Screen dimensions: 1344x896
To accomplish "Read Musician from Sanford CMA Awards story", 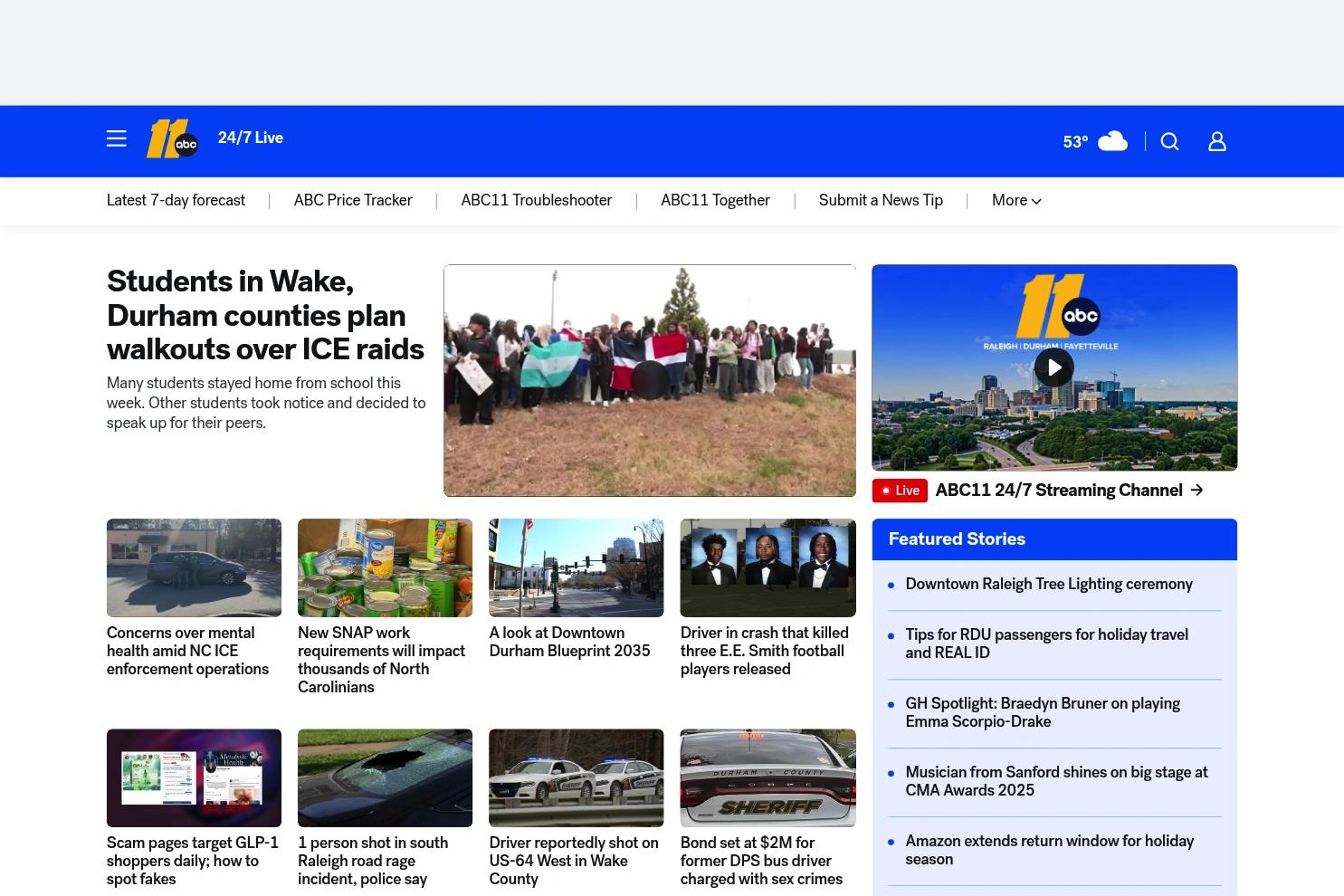I will point(1056,781).
